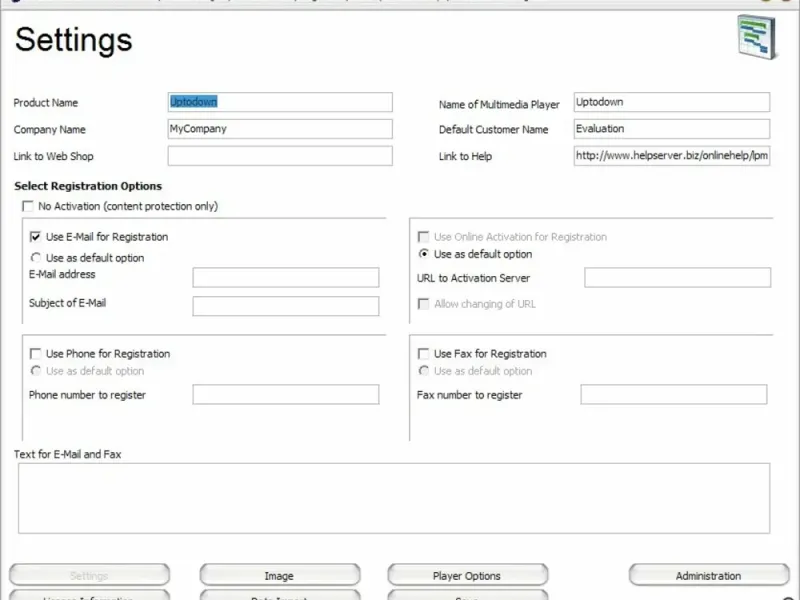
Task: Click the Phone number to register field
Action: 286,395
